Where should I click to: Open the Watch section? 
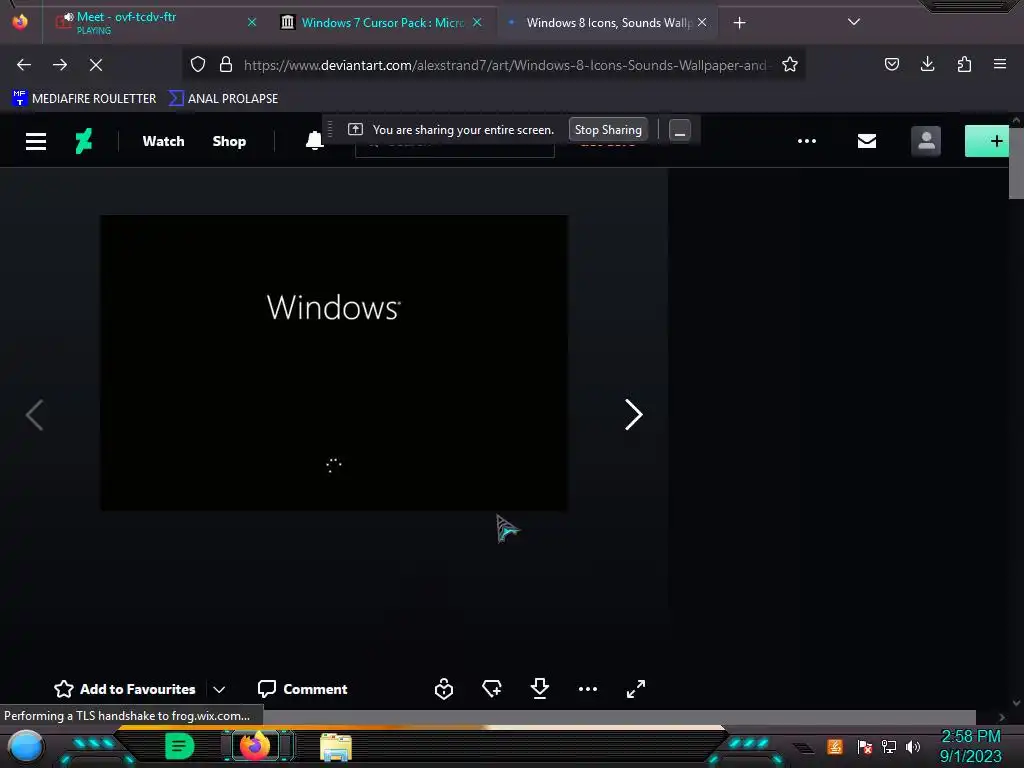(163, 141)
